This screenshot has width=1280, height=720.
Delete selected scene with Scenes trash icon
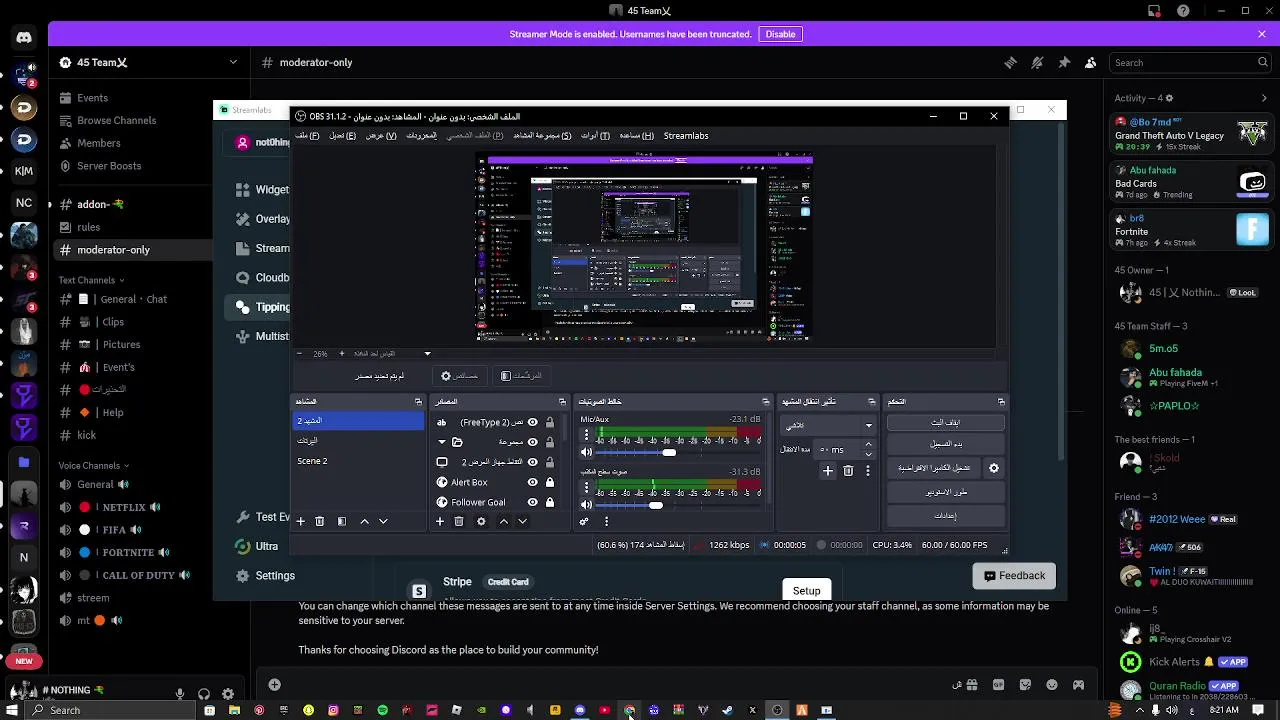click(319, 521)
